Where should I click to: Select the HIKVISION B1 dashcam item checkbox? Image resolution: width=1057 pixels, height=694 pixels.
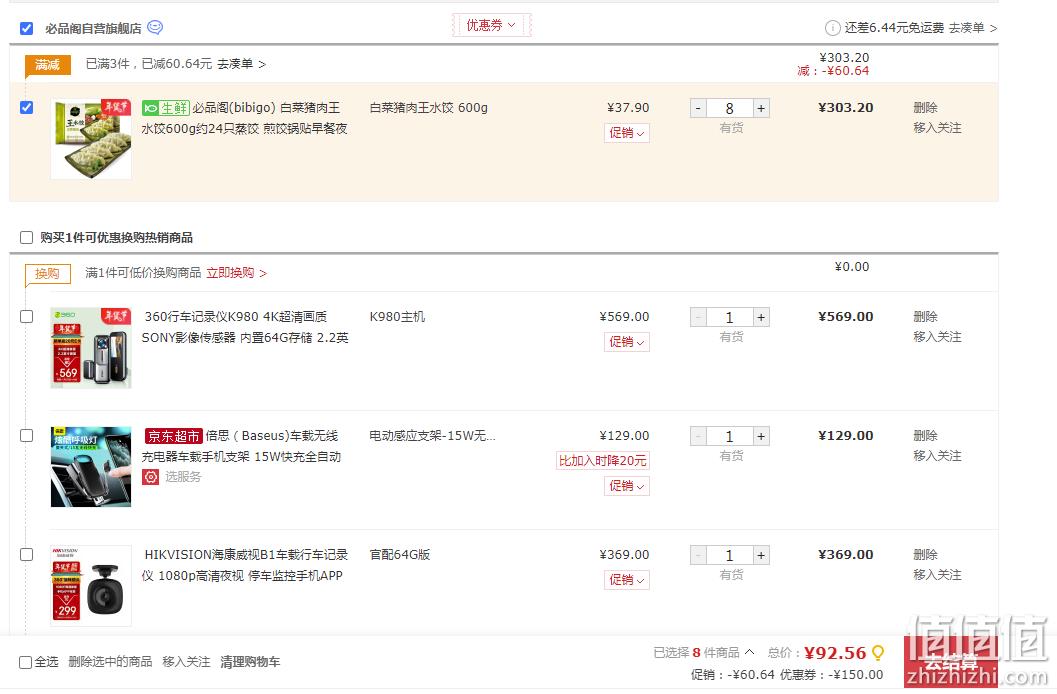(26, 555)
